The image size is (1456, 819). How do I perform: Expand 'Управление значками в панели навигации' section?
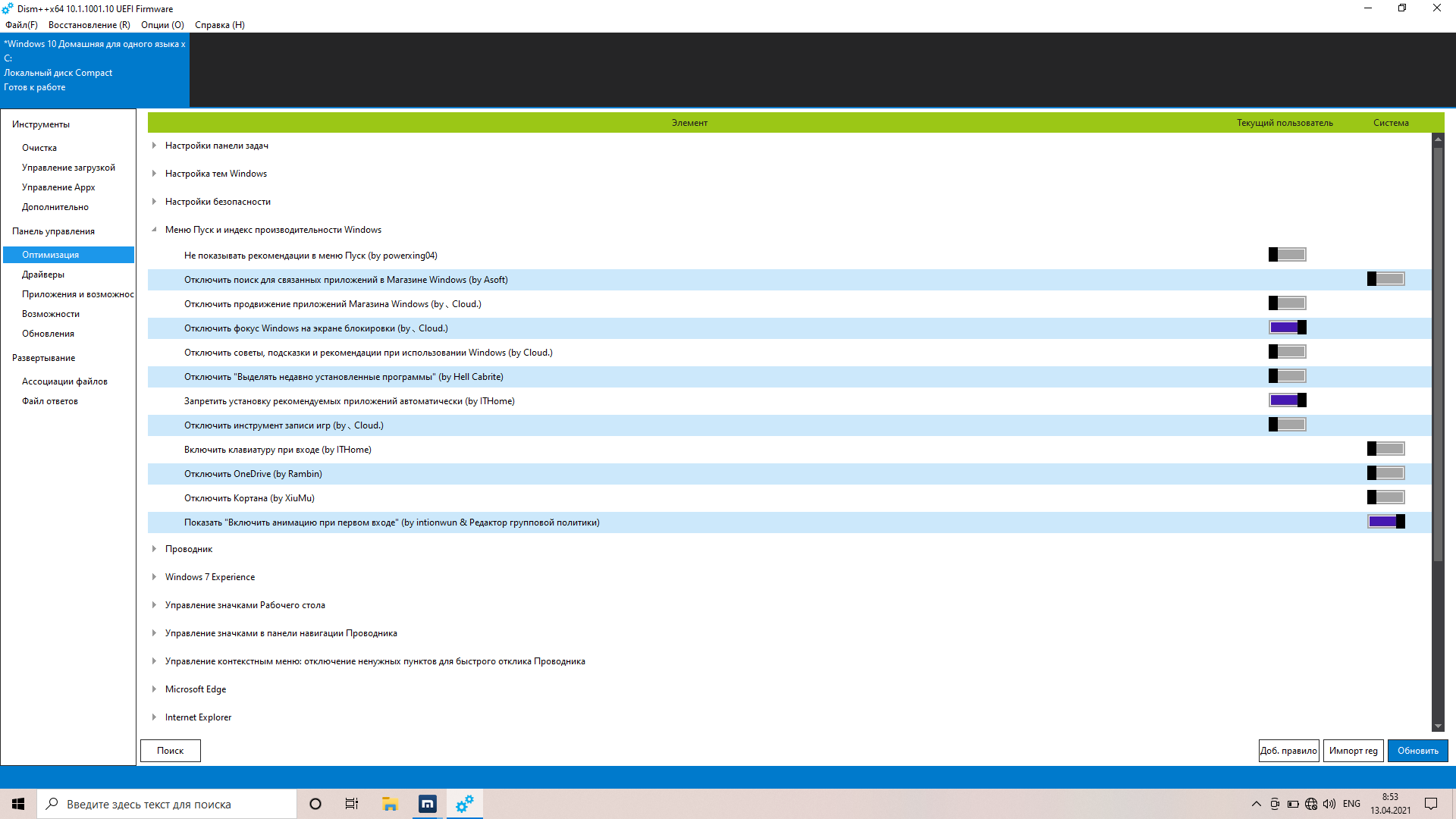pos(154,633)
